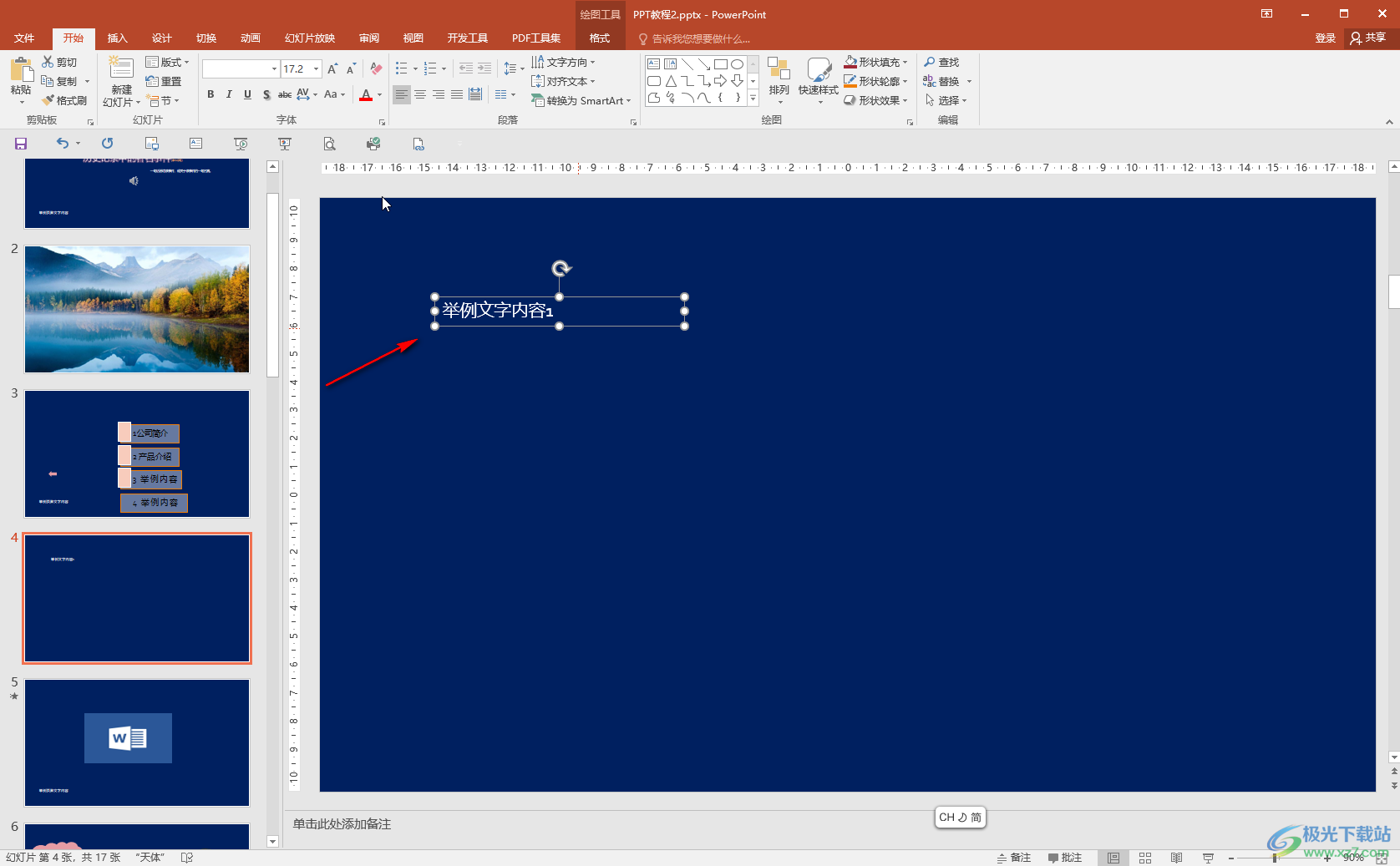Save the presentation from quick access toolbar
1400x866 pixels.
(21, 144)
